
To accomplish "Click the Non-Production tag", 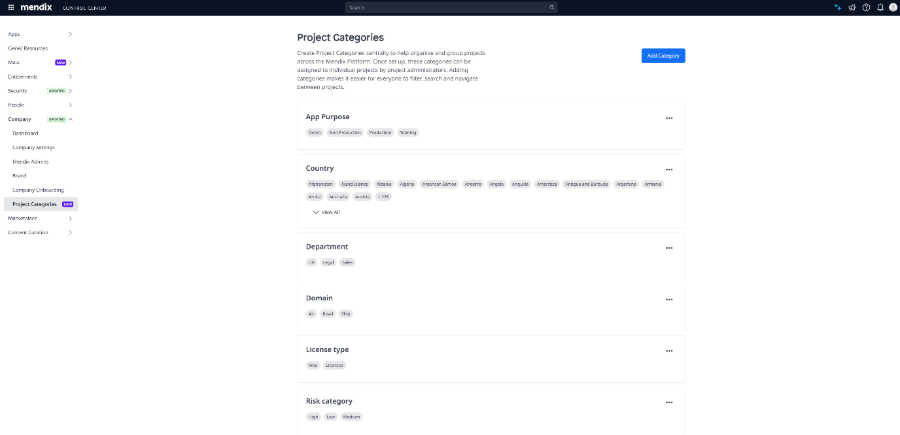I will 345,133.
